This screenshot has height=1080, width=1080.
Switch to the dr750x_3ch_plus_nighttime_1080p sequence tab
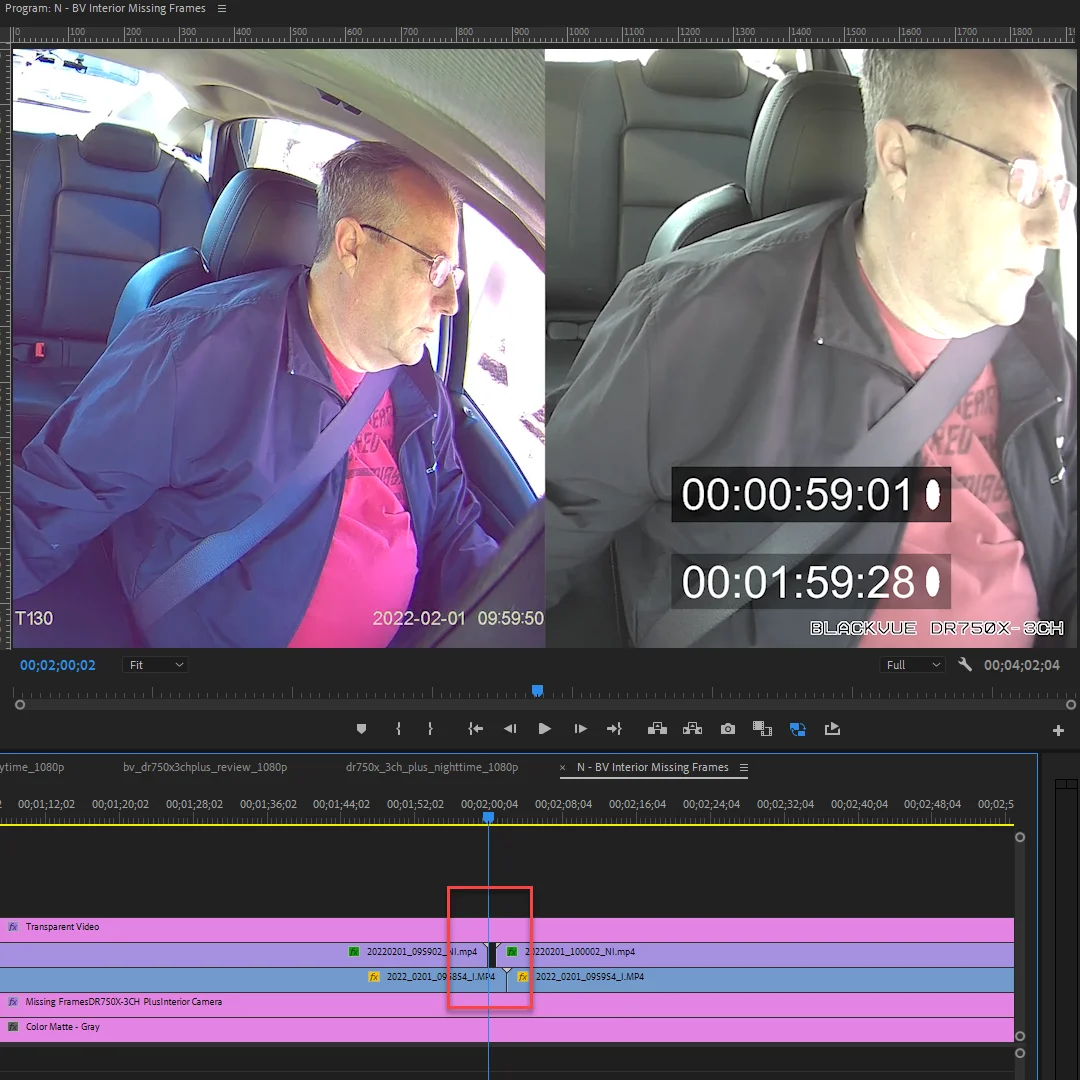[432, 767]
